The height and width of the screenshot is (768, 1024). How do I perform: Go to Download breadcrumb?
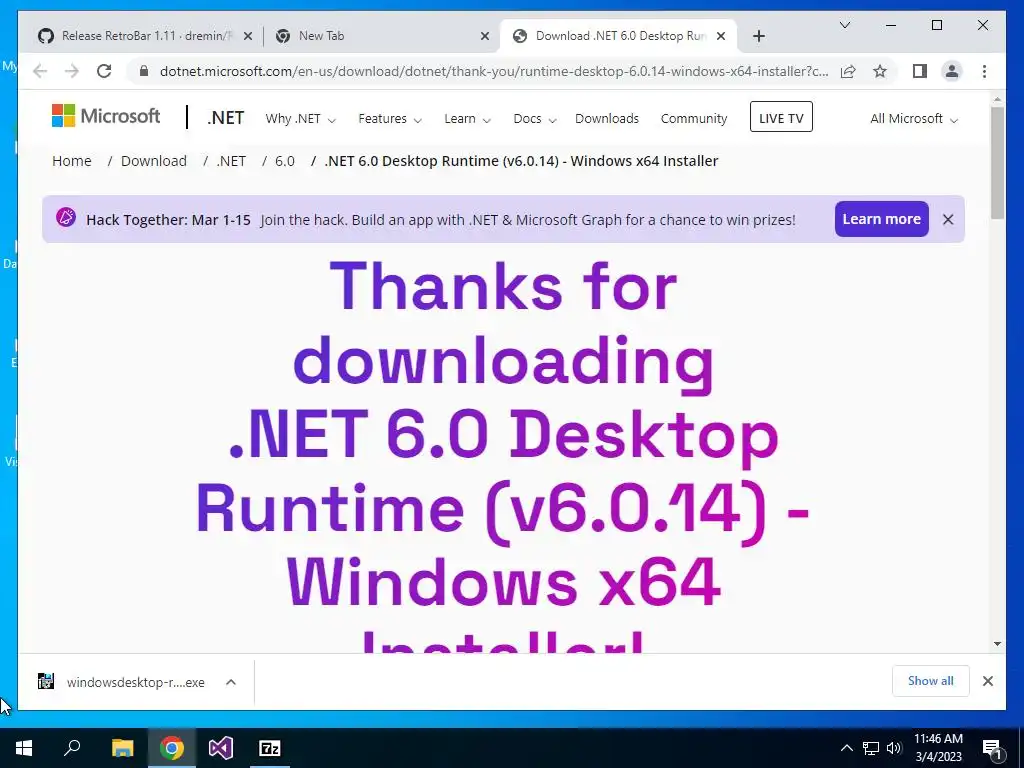point(153,161)
